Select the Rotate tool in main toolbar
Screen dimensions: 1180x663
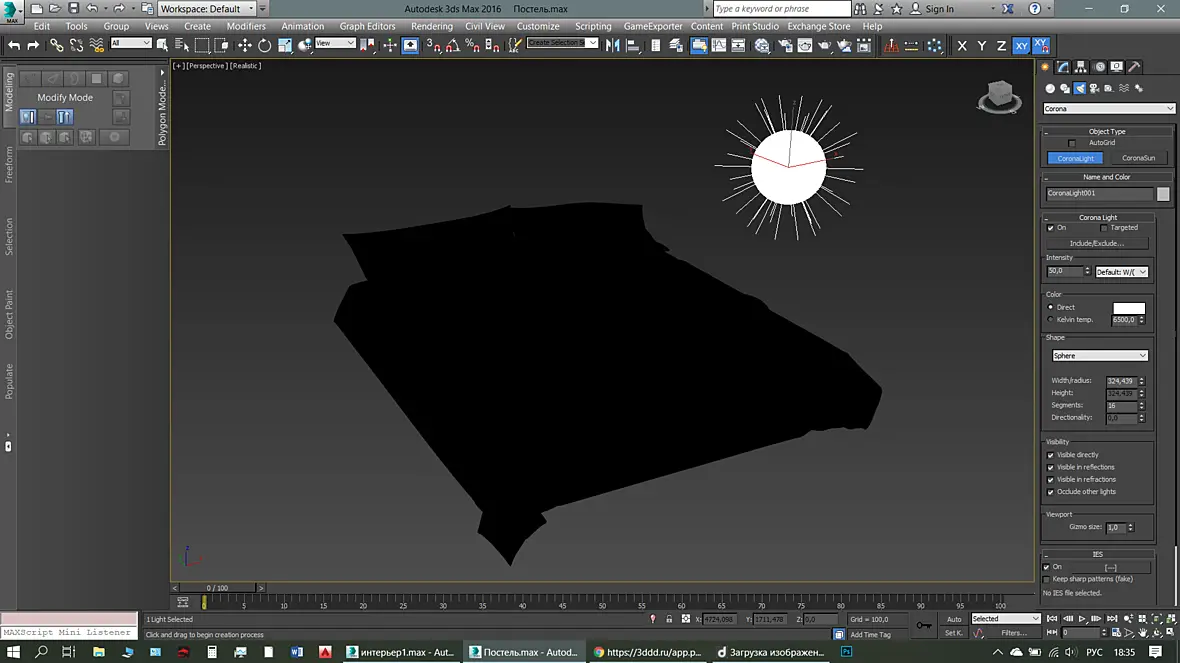click(264, 45)
